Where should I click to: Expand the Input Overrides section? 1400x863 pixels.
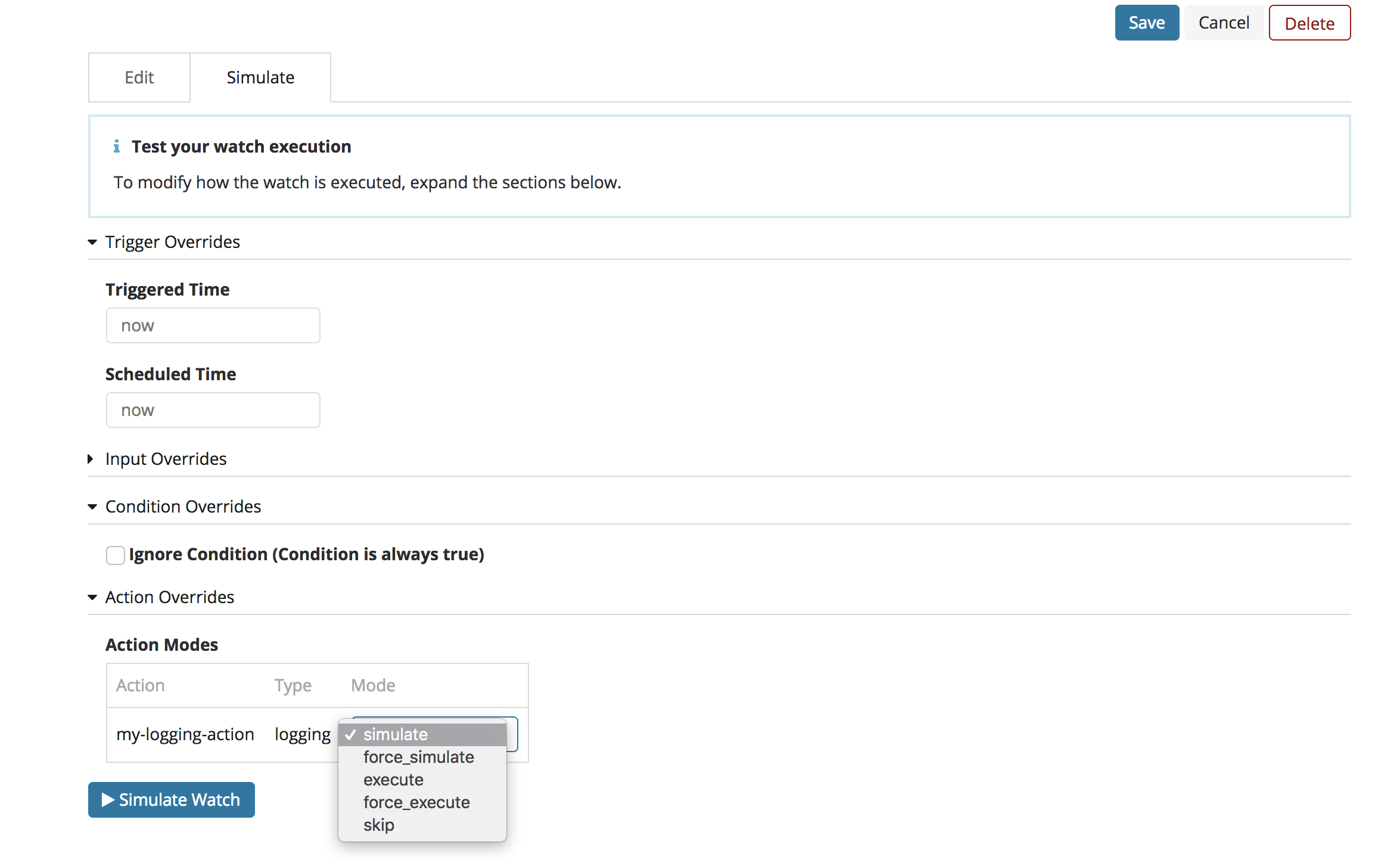[x=91, y=459]
